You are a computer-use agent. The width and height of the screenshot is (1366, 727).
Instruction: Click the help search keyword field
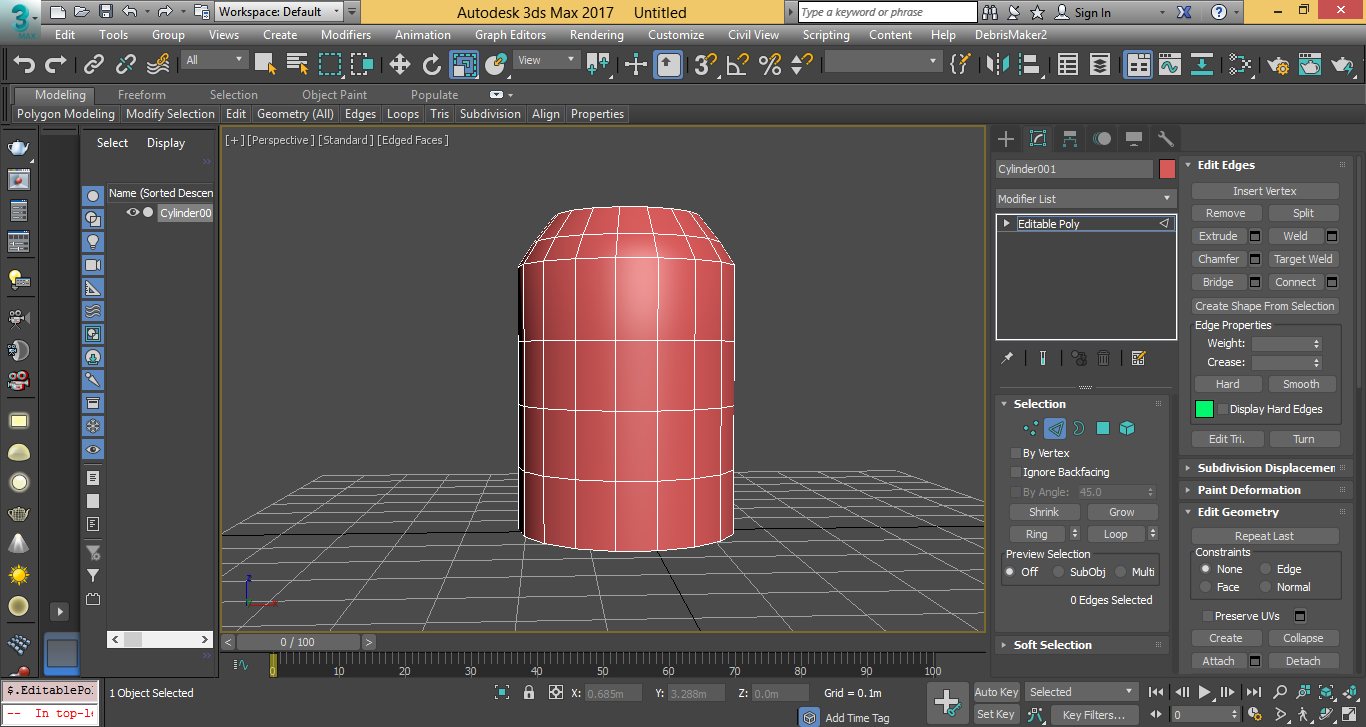888,12
